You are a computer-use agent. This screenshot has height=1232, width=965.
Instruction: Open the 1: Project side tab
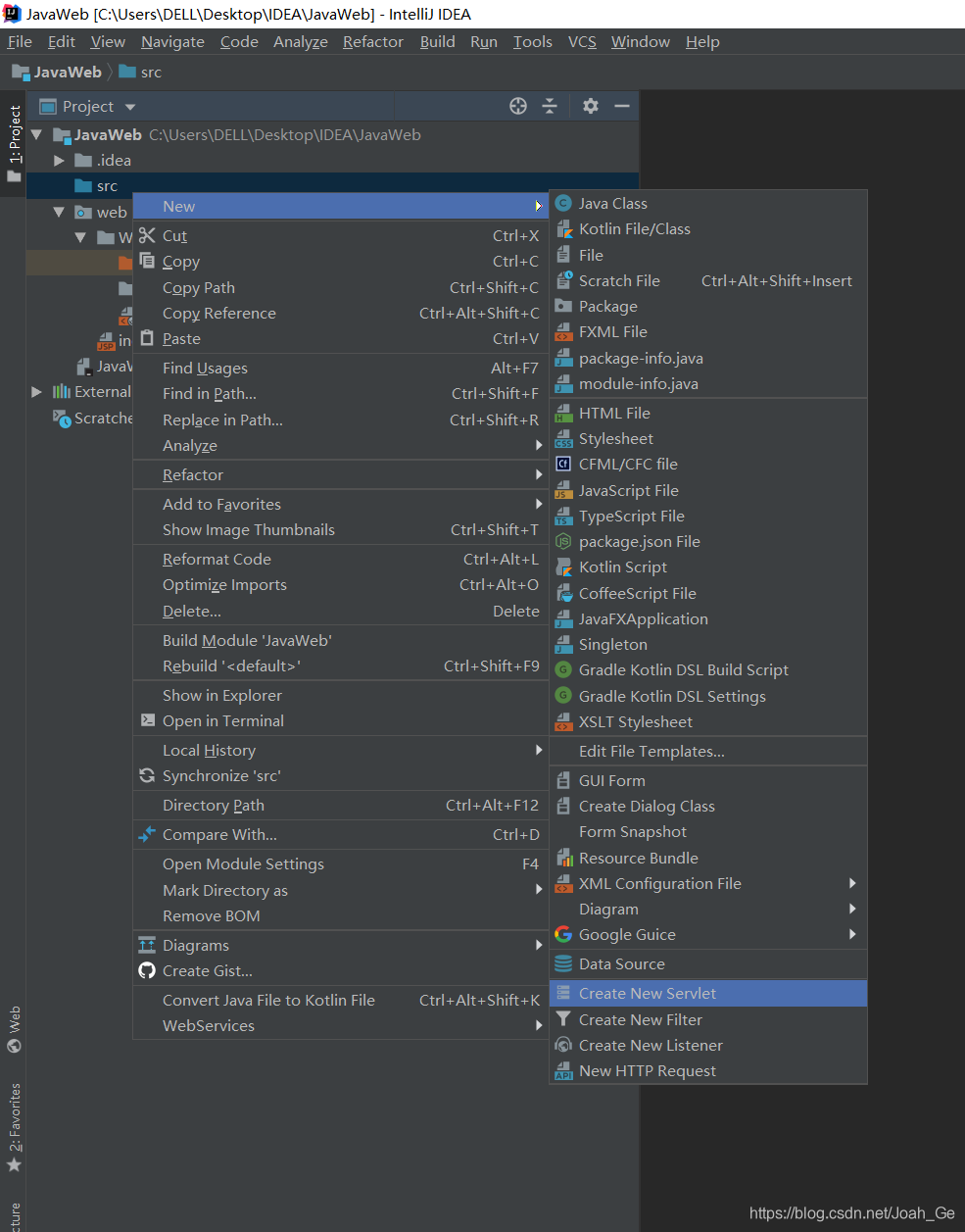(x=14, y=144)
